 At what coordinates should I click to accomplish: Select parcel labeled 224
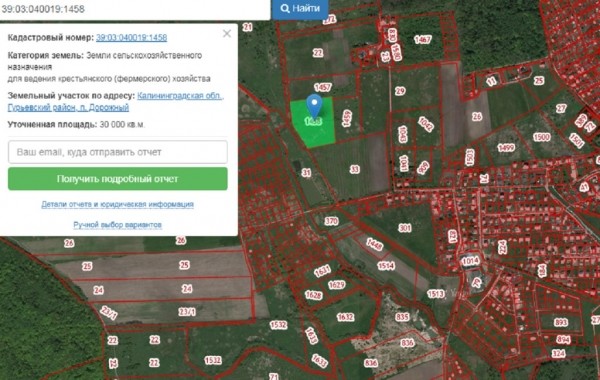coord(502,247)
